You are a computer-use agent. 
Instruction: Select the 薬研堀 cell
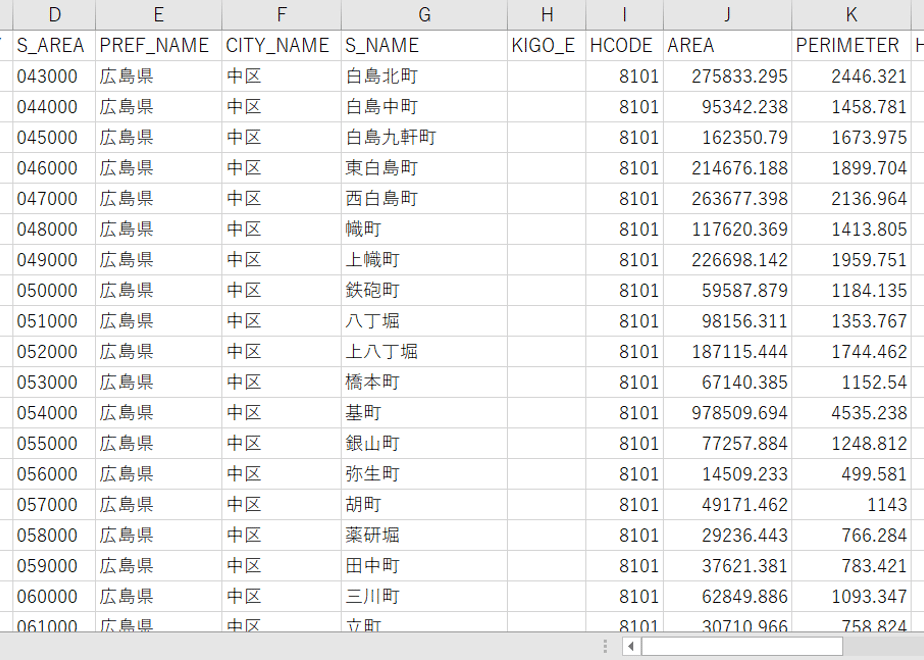point(424,536)
